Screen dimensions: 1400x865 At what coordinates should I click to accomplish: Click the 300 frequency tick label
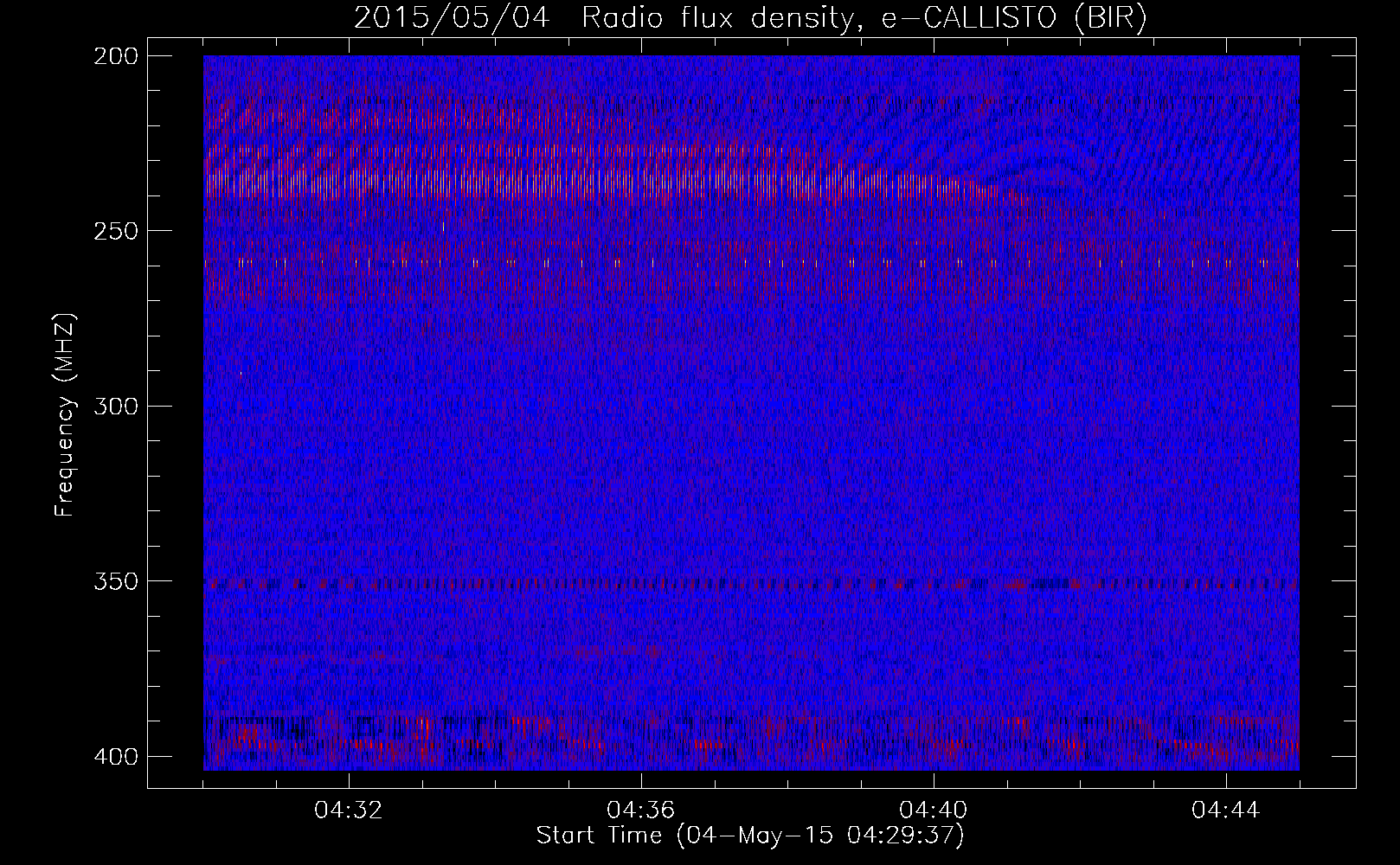(115, 407)
